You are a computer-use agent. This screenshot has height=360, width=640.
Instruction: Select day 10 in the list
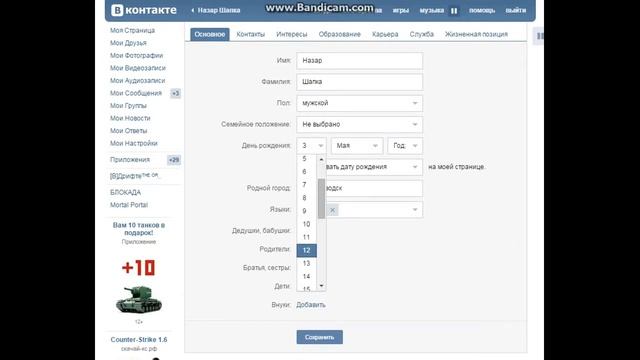[x=307, y=224]
